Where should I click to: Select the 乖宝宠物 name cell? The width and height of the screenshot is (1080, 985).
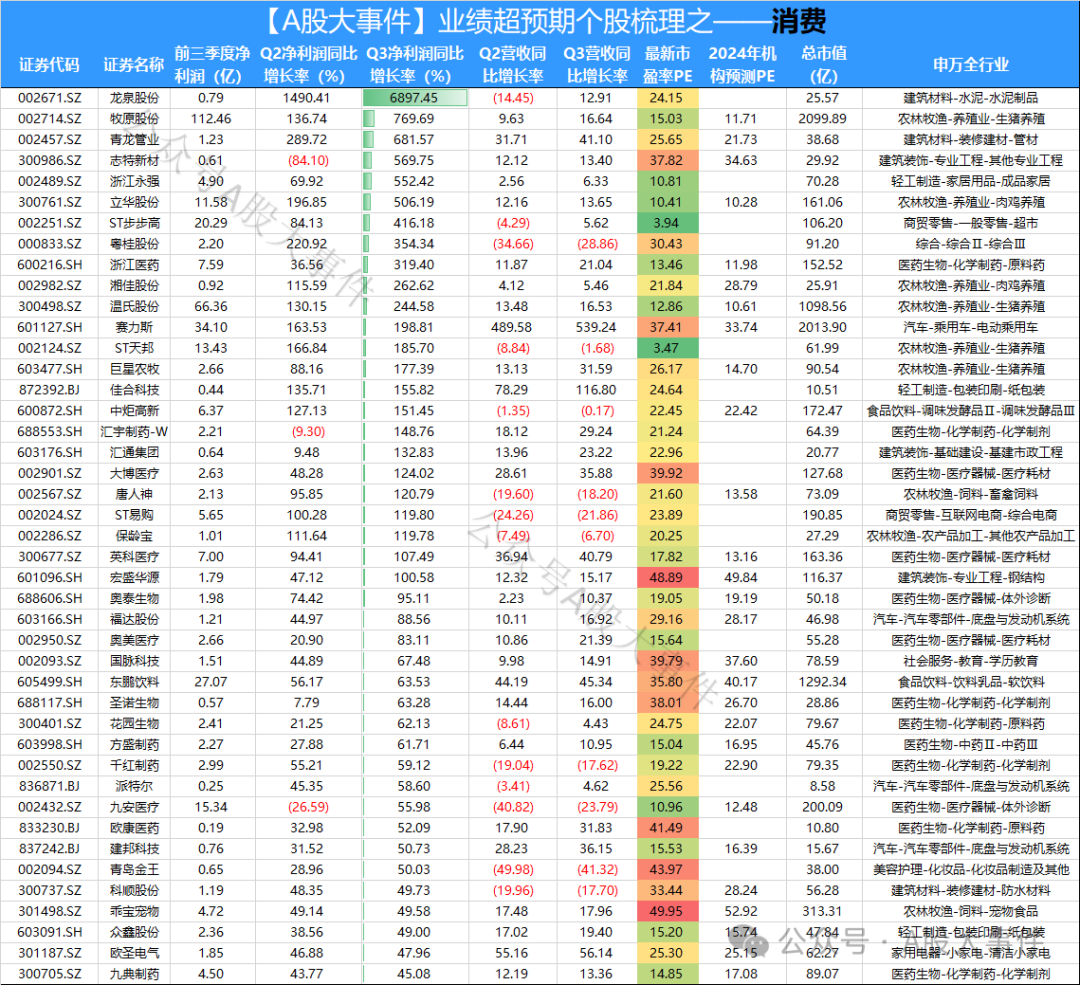134,911
